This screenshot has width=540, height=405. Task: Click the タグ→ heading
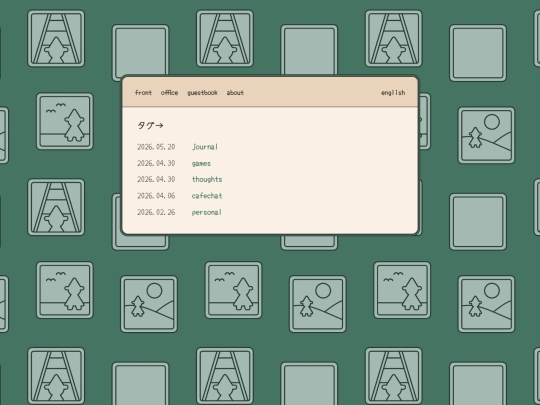150,125
